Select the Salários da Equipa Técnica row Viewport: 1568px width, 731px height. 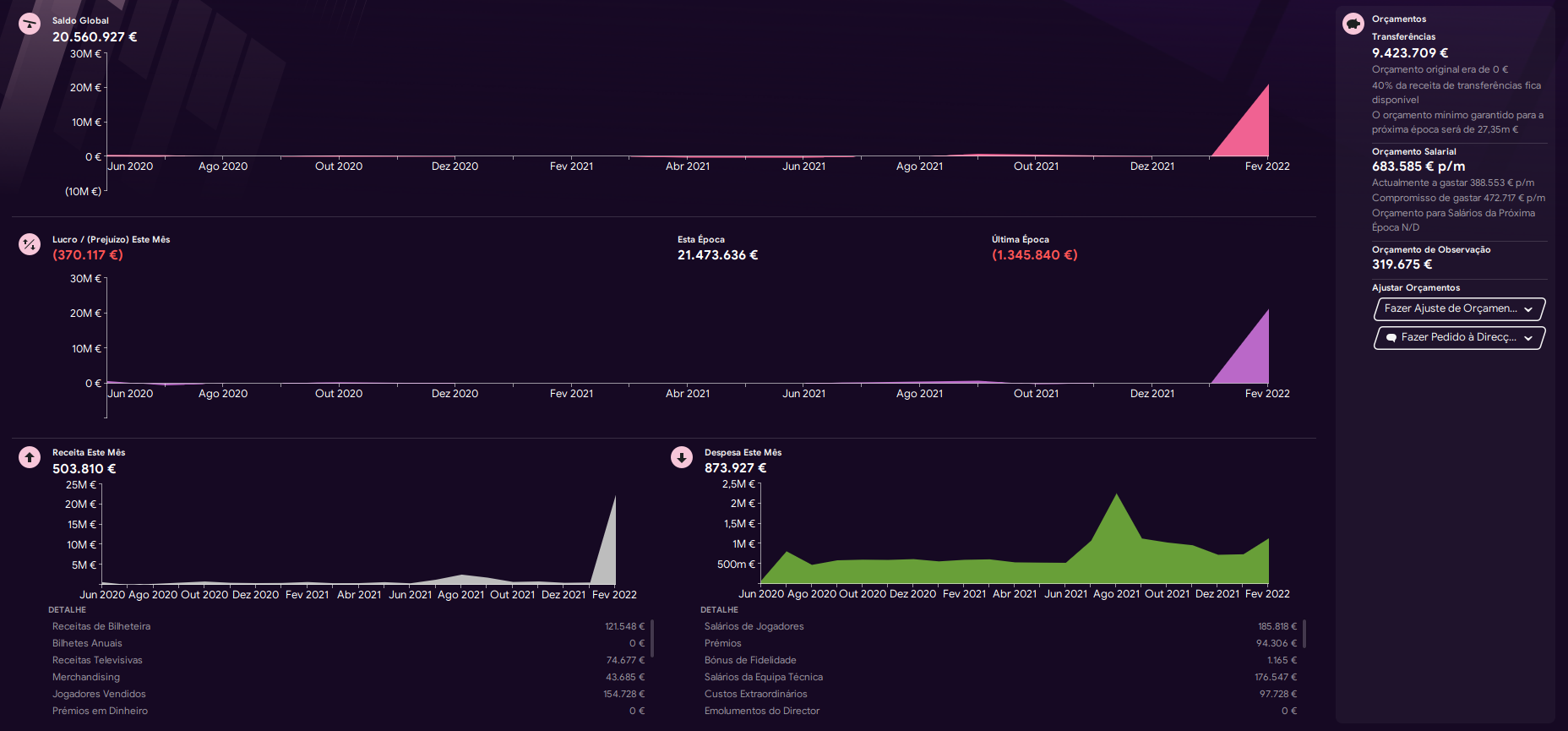coord(1000,677)
